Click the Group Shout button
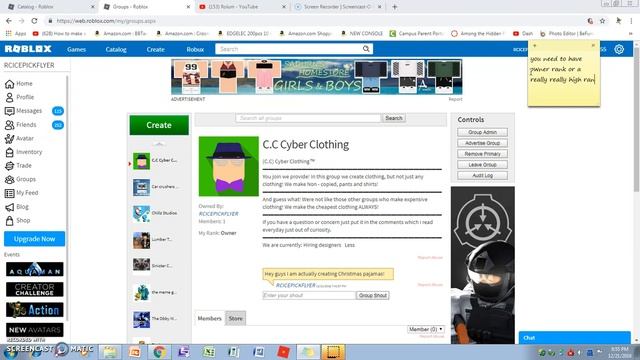Viewport: 640px width, 360px height. [x=373, y=296]
